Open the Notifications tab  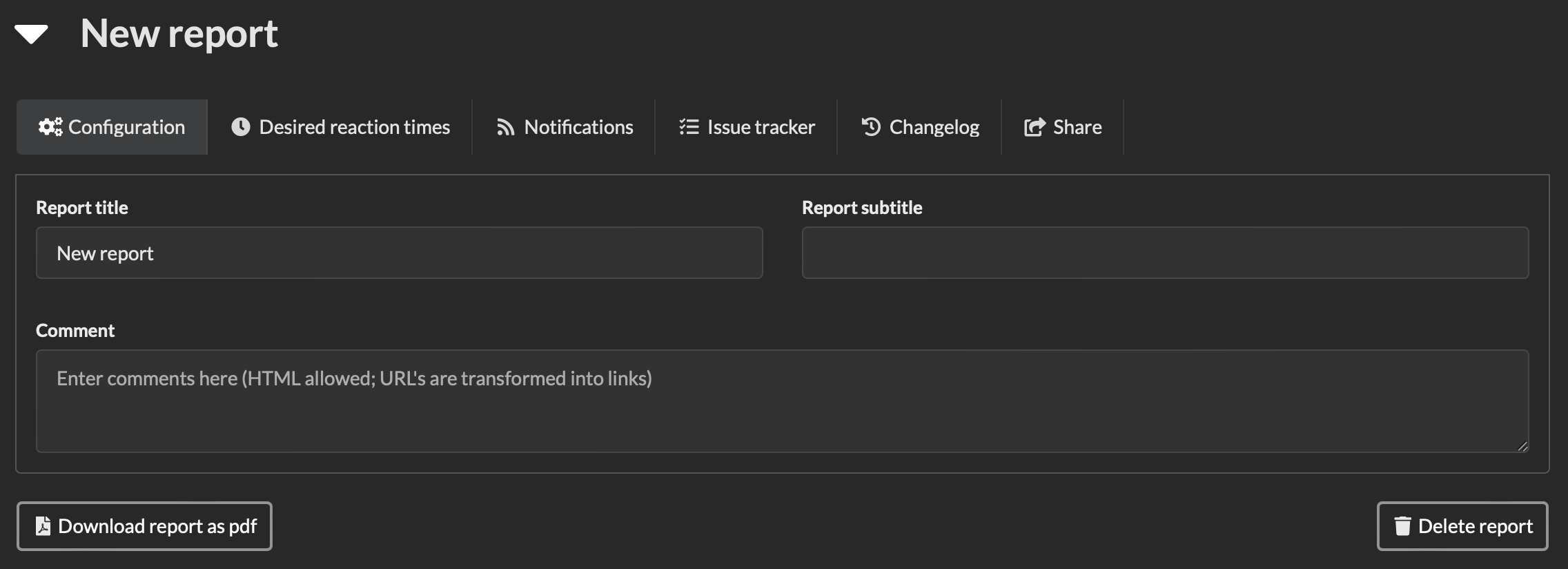[564, 127]
